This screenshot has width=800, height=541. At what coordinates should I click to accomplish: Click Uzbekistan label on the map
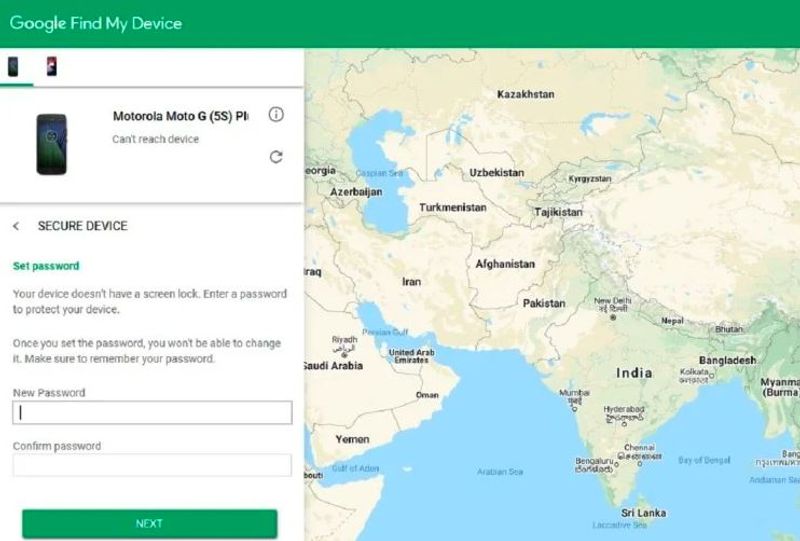496,173
